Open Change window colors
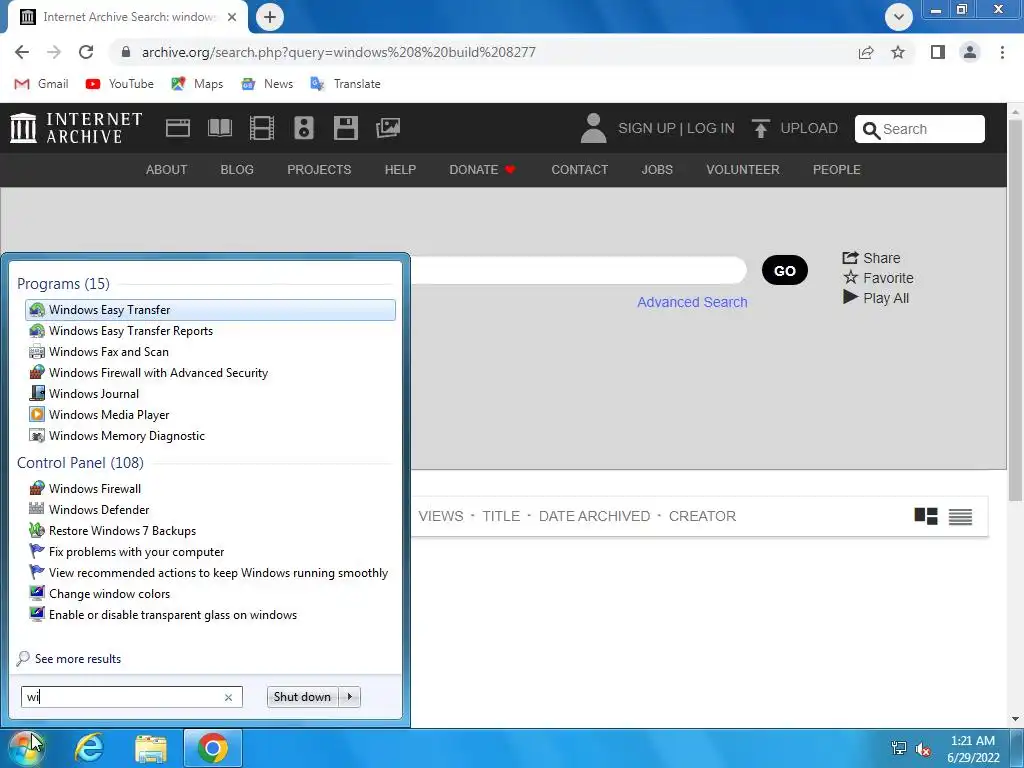 point(99,593)
